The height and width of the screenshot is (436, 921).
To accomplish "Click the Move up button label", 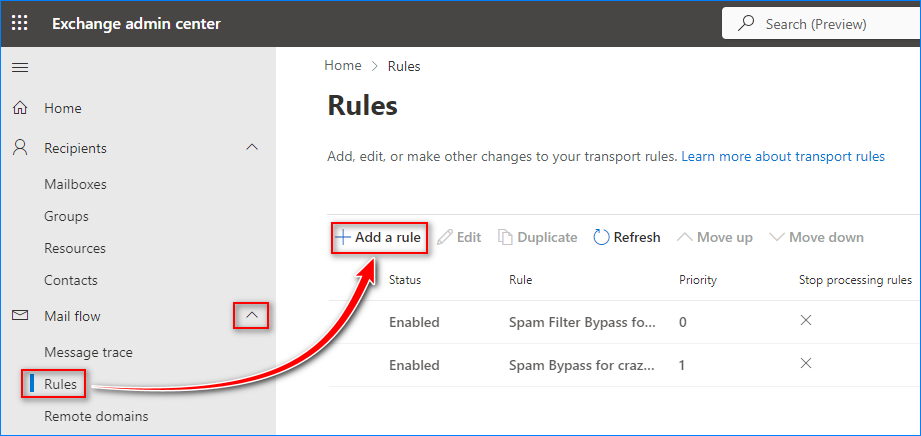I will tap(725, 237).
